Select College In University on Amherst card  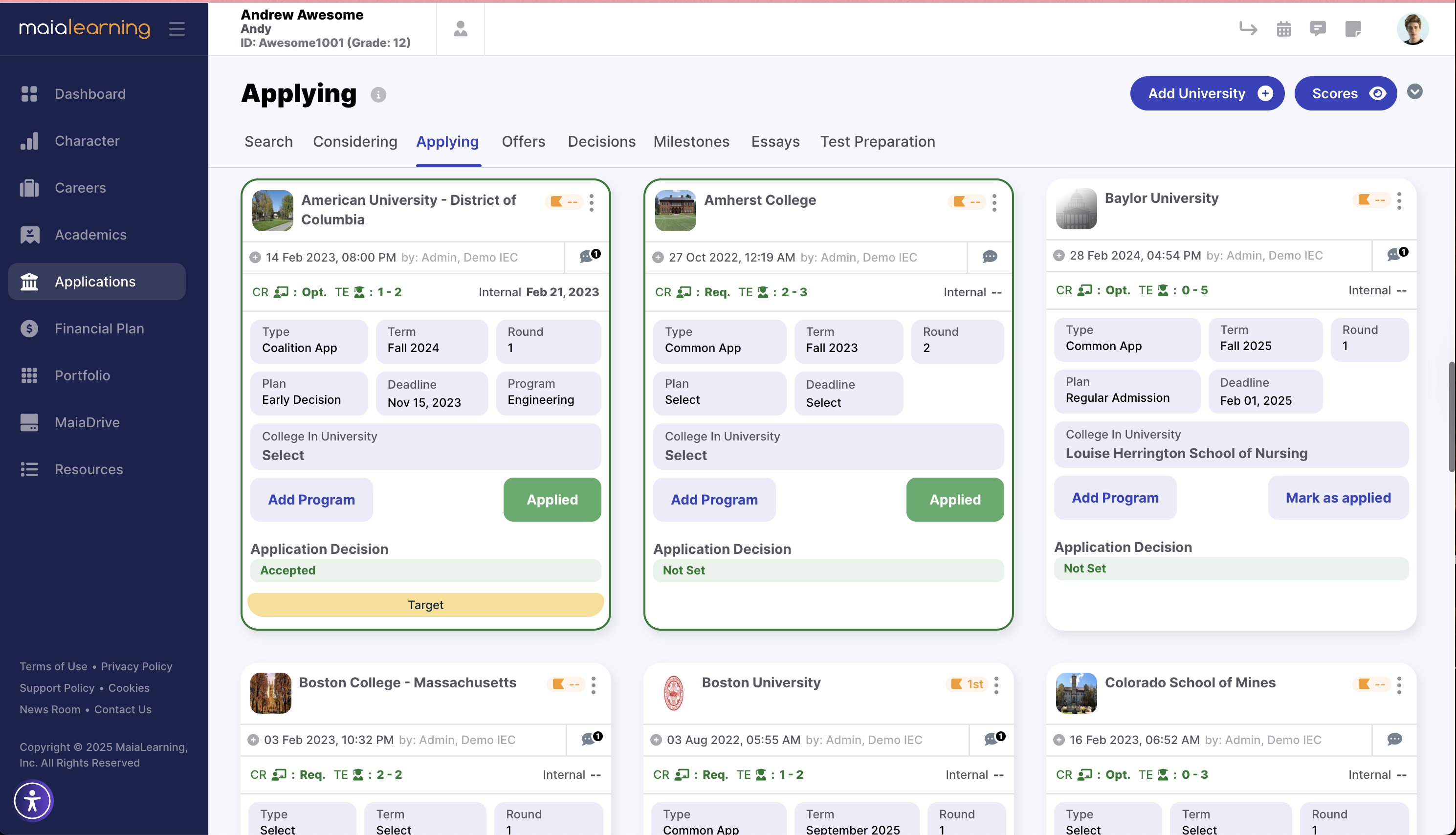click(x=828, y=446)
